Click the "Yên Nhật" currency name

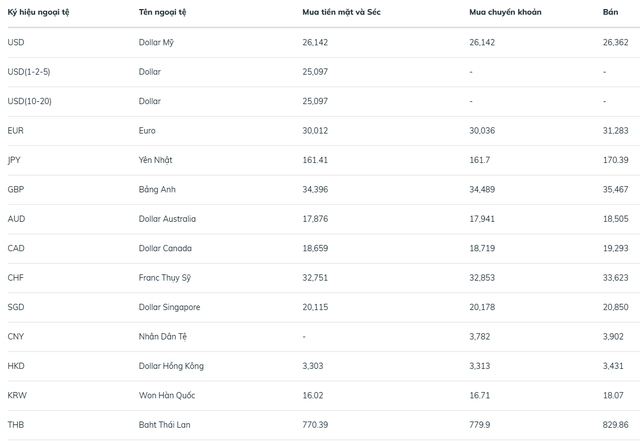tap(158, 160)
